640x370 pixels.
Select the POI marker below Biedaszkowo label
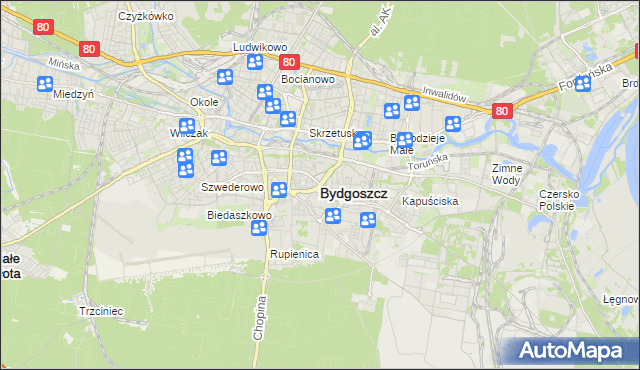pyautogui.click(x=259, y=228)
